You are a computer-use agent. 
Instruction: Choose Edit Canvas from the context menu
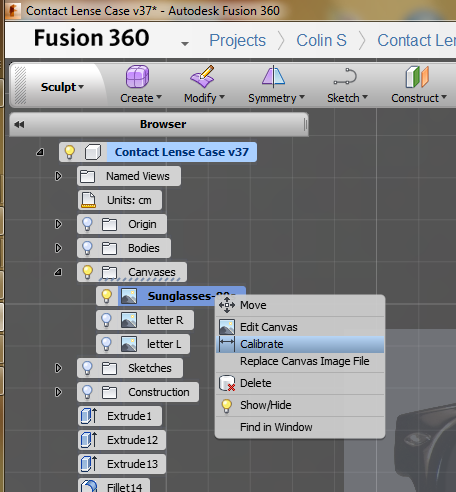(300, 327)
